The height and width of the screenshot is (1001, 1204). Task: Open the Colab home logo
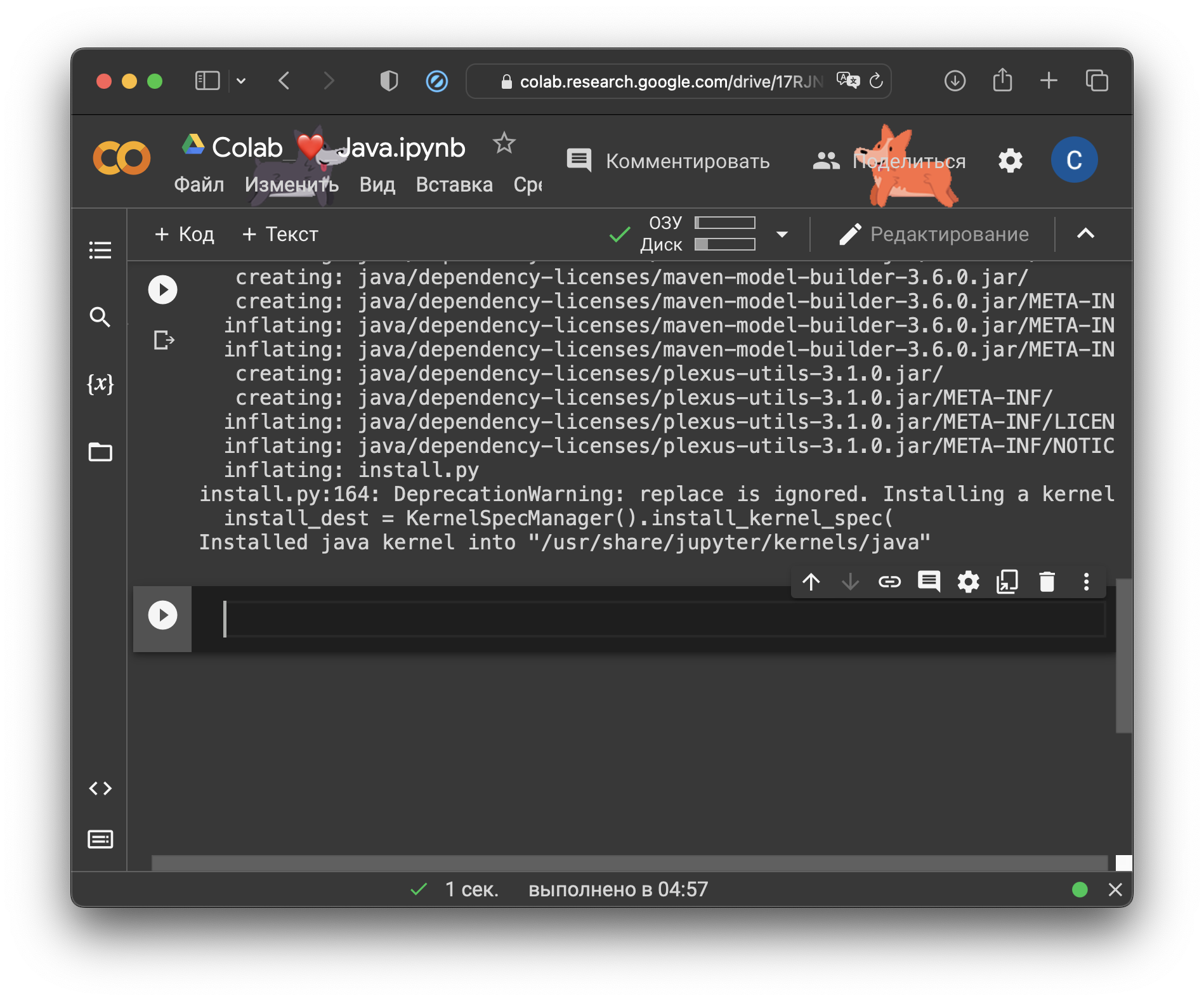tap(122, 158)
